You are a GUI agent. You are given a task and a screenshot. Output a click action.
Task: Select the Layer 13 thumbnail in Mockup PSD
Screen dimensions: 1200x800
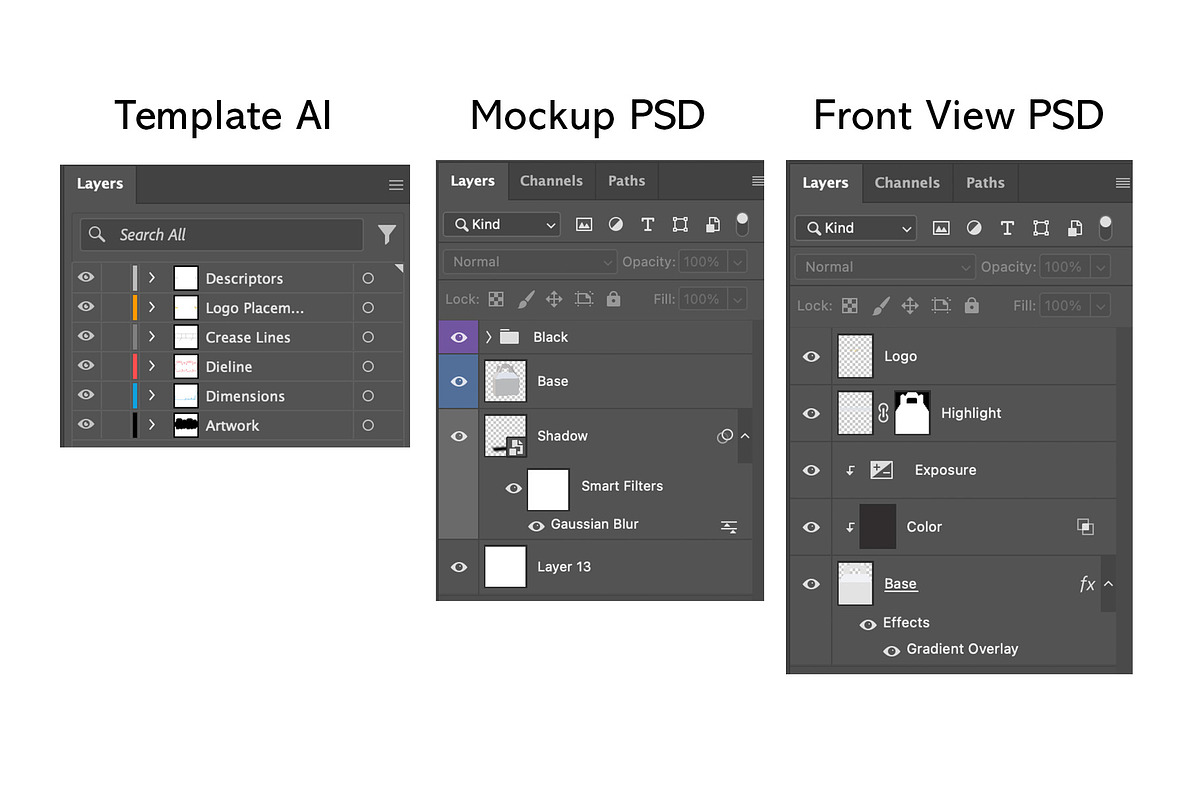click(505, 567)
